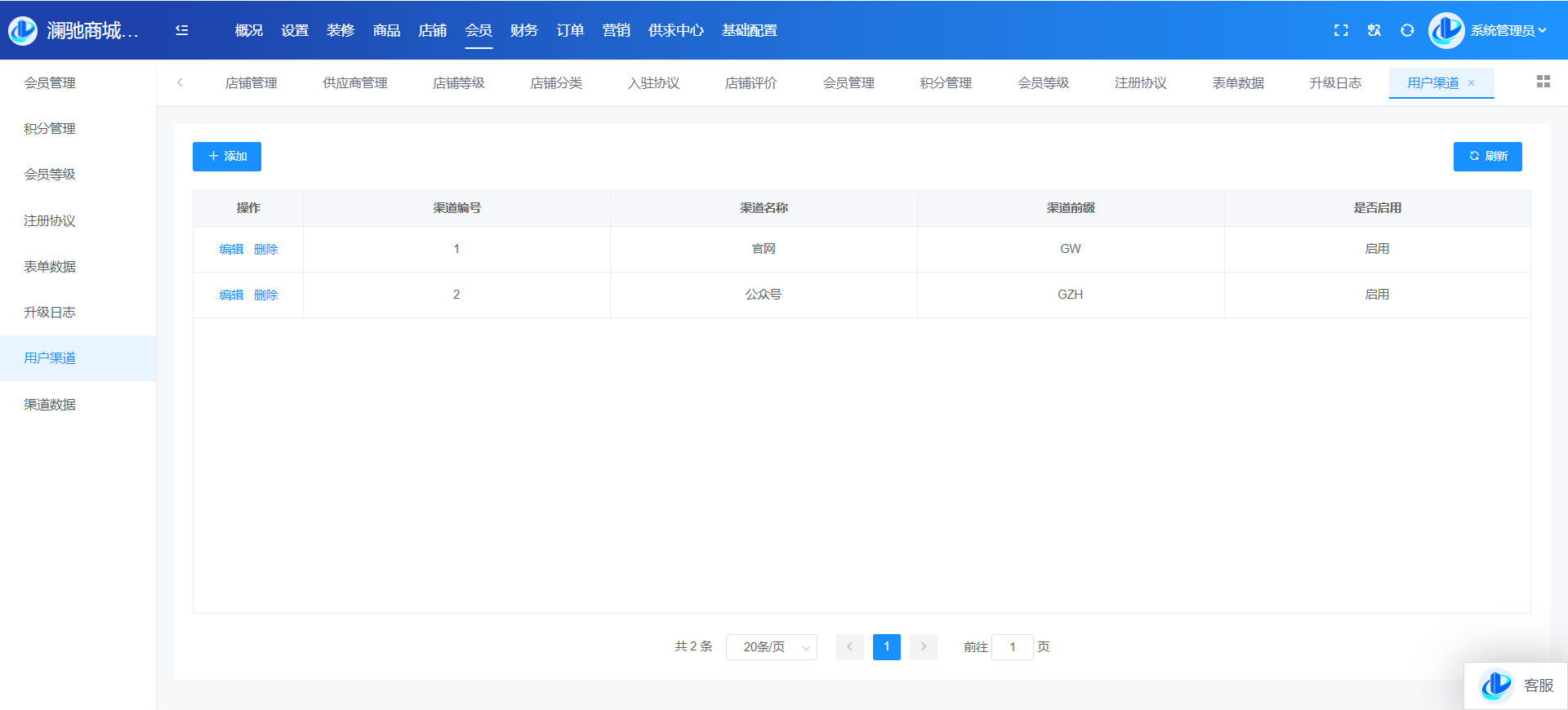1568x710 pixels.
Task: Click the 刷新 button
Action: (x=1487, y=157)
